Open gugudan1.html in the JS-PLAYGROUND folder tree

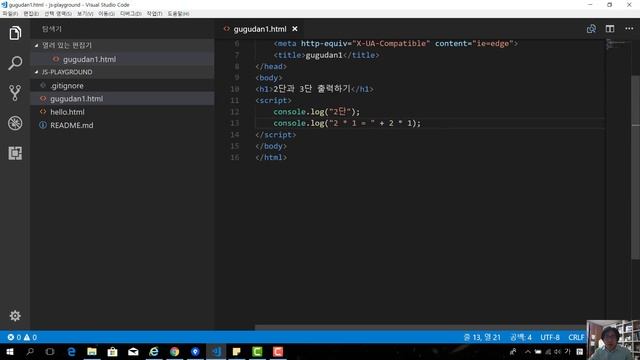[x=122, y=99]
